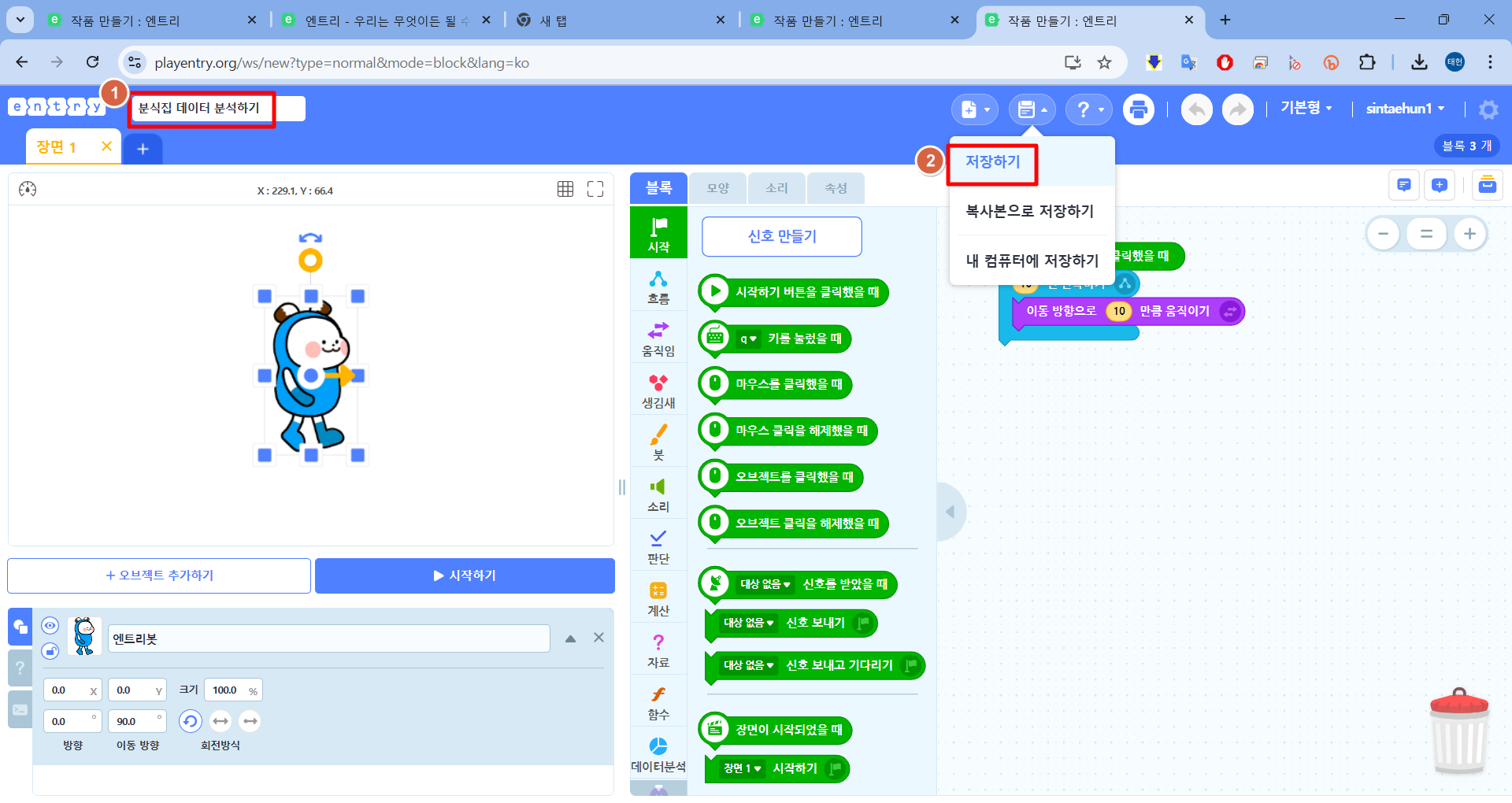
Task: Select left-right flip rotation method
Action: tap(220, 721)
